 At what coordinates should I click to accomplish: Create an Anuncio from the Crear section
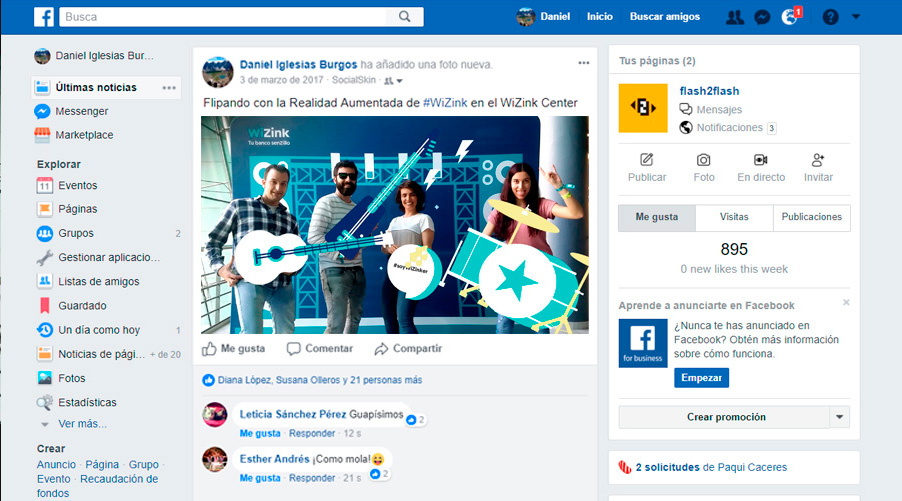56,465
